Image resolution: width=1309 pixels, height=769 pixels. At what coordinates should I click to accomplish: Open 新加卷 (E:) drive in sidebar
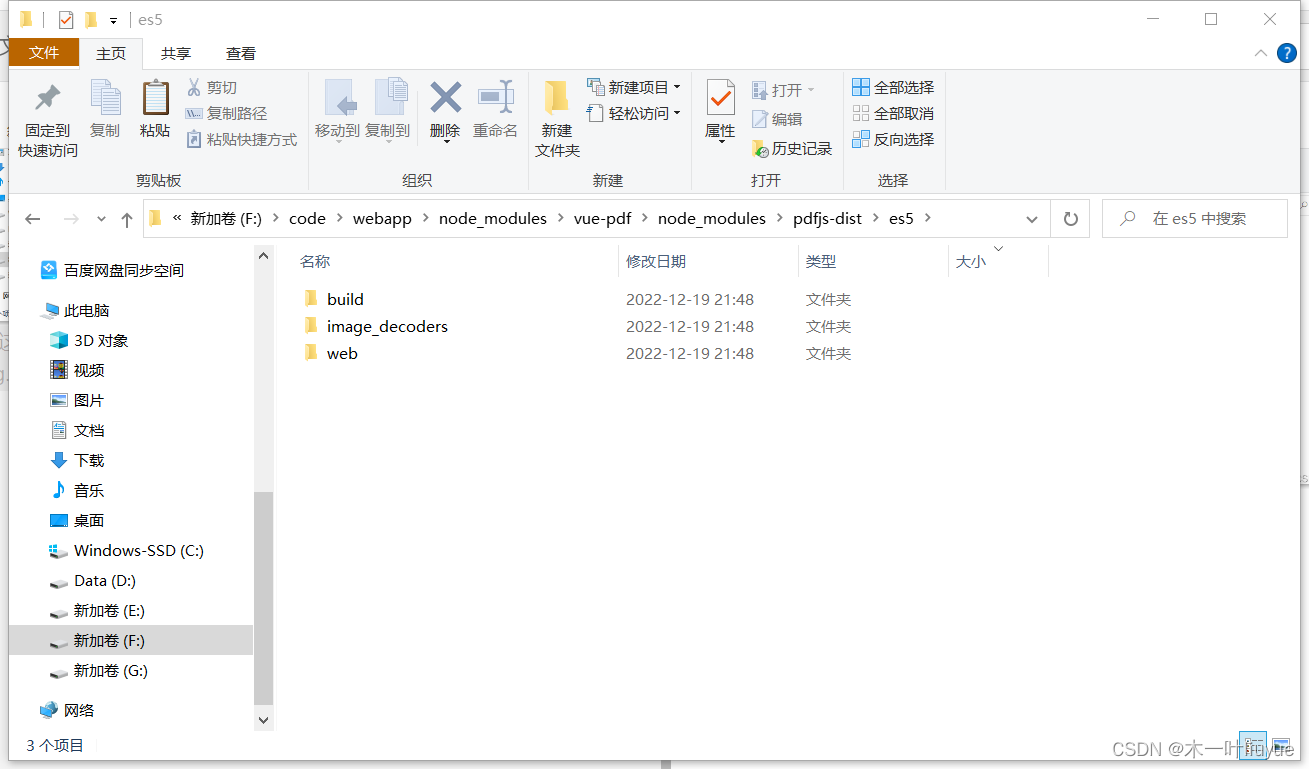click(110, 610)
